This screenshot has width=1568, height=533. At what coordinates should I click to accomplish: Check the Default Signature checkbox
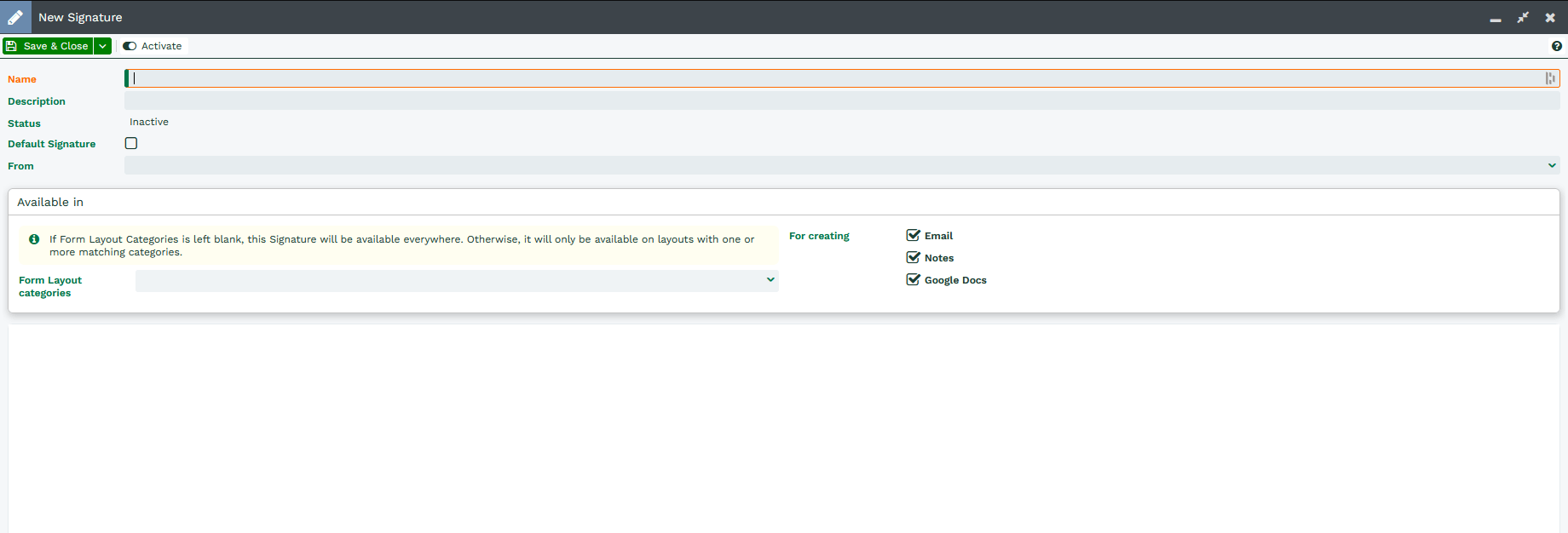click(131, 143)
